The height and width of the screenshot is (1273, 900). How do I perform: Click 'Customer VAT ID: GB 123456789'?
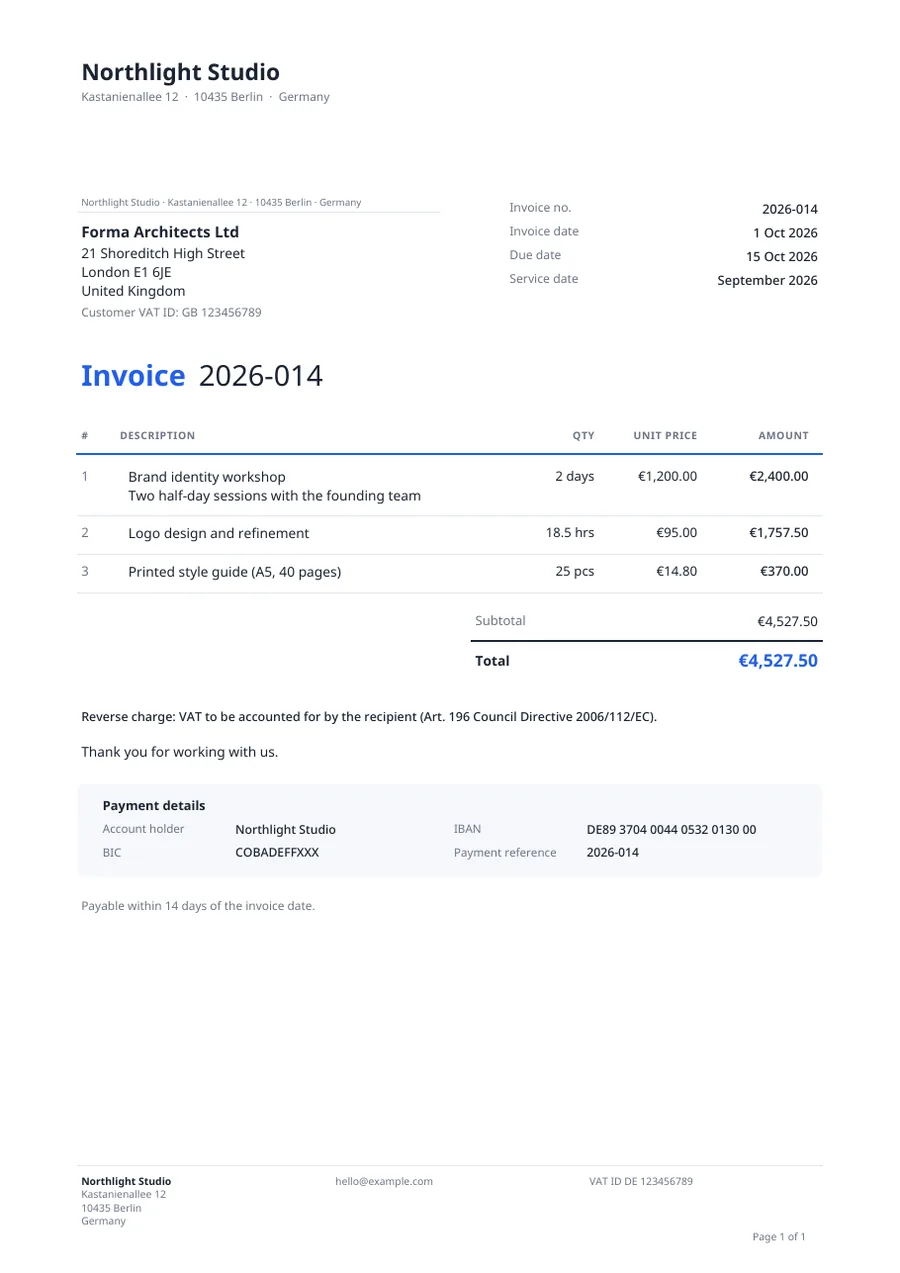(171, 312)
